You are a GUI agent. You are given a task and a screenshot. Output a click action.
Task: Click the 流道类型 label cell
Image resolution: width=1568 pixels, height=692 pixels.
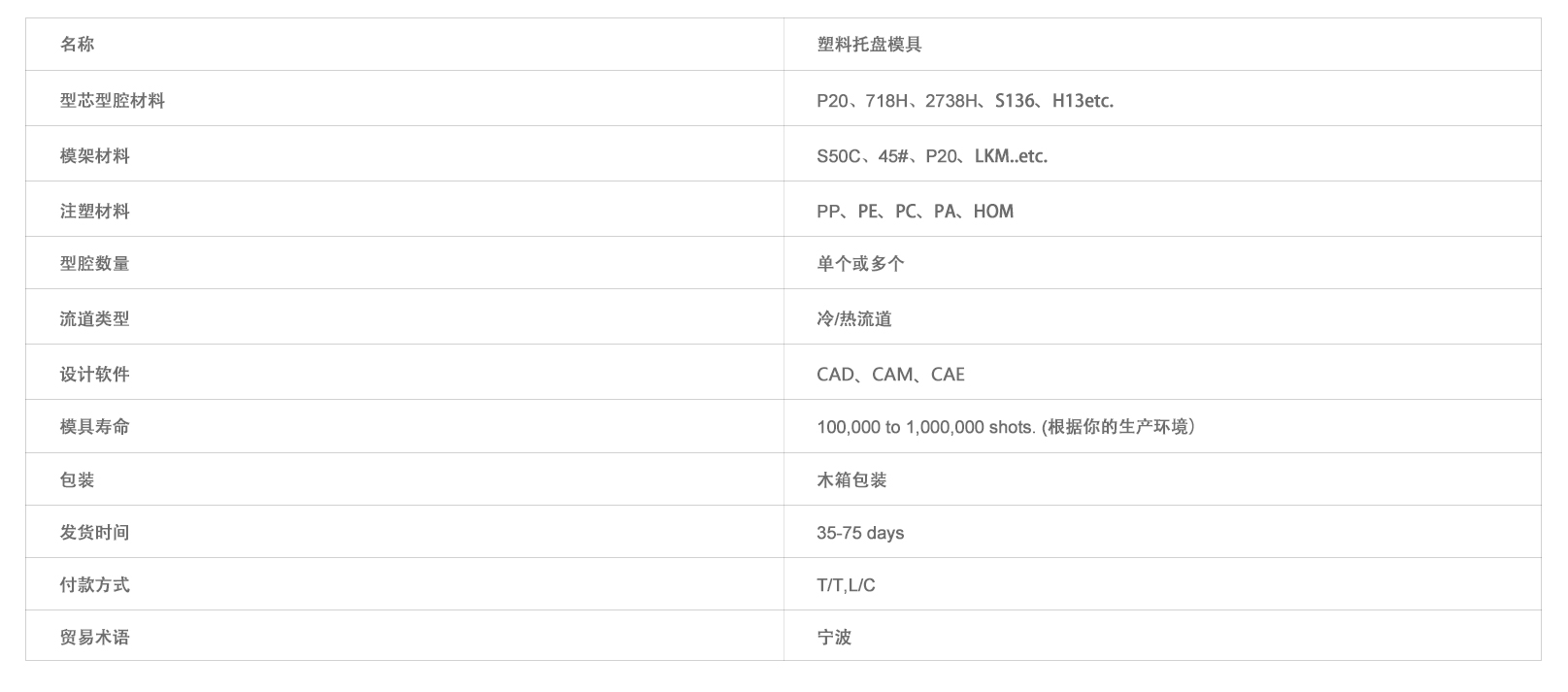(x=95, y=319)
